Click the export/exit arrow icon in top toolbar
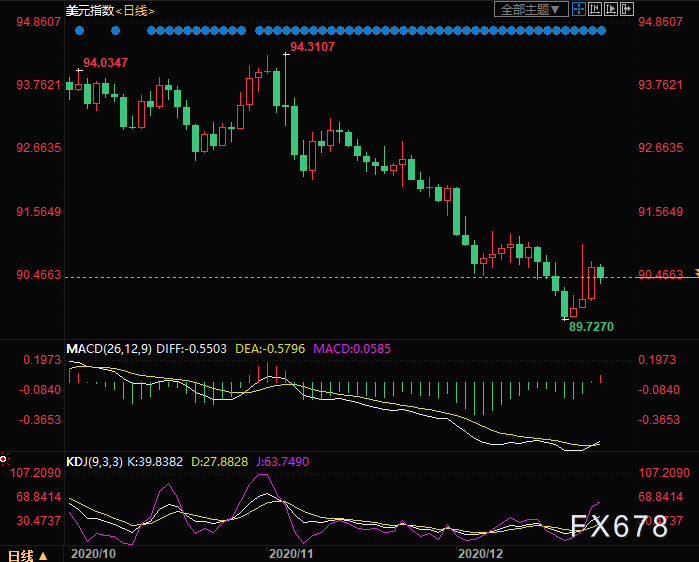Image resolution: width=699 pixels, height=562 pixels. pyautogui.click(x=625, y=9)
